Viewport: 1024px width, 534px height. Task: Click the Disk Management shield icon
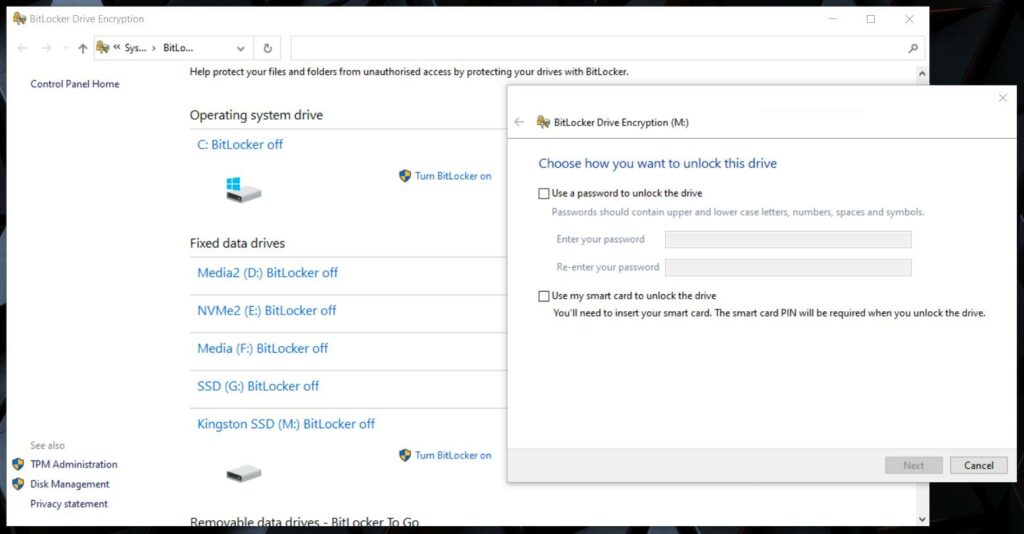click(18, 484)
